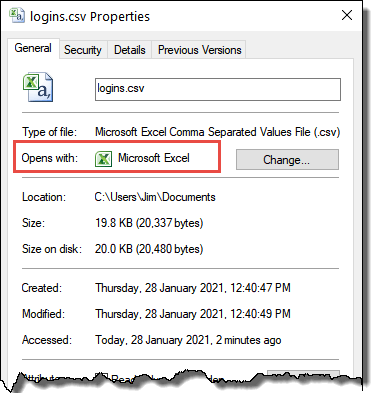Open the Security tab

[x=83, y=50]
